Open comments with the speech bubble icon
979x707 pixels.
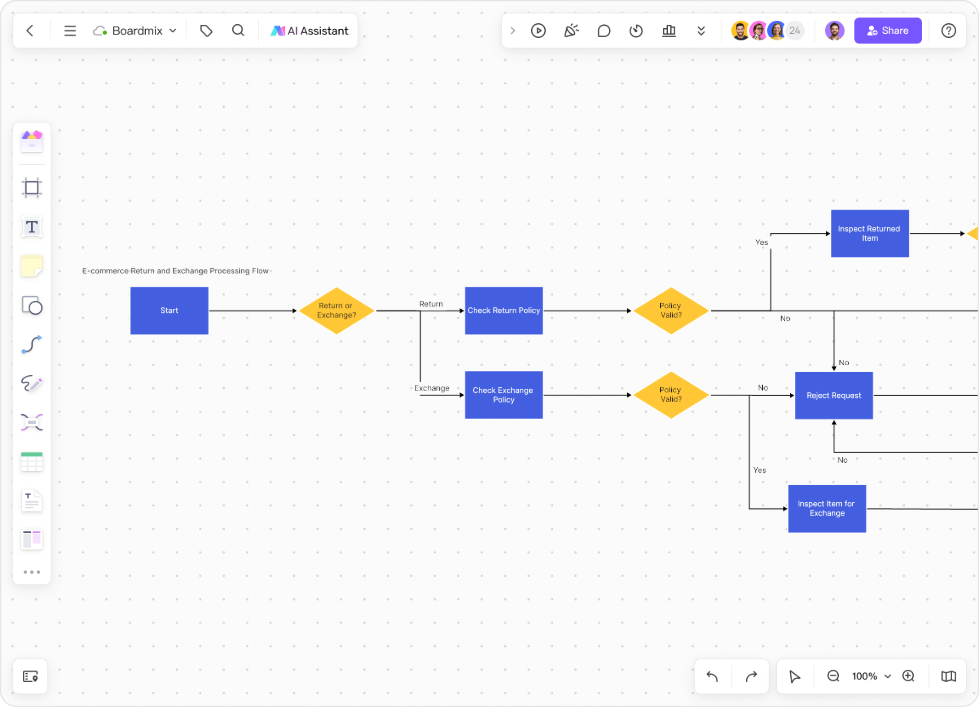click(x=604, y=31)
